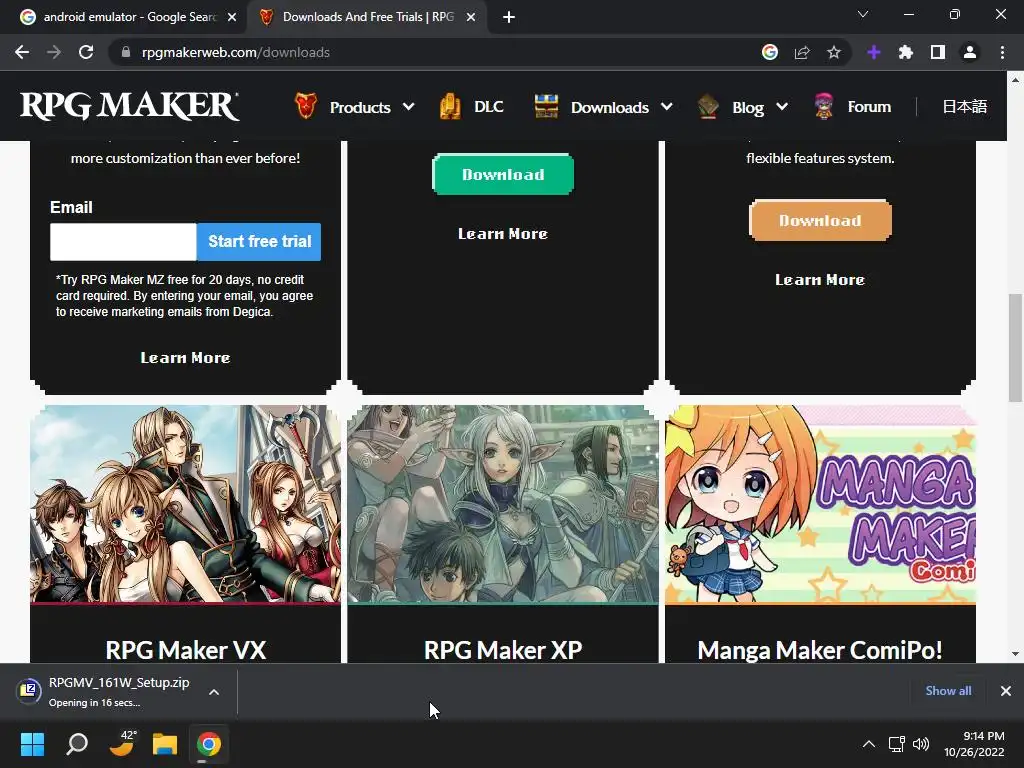Click the address bar URL
The height and width of the screenshot is (768, 1024).
pos(236,52)
